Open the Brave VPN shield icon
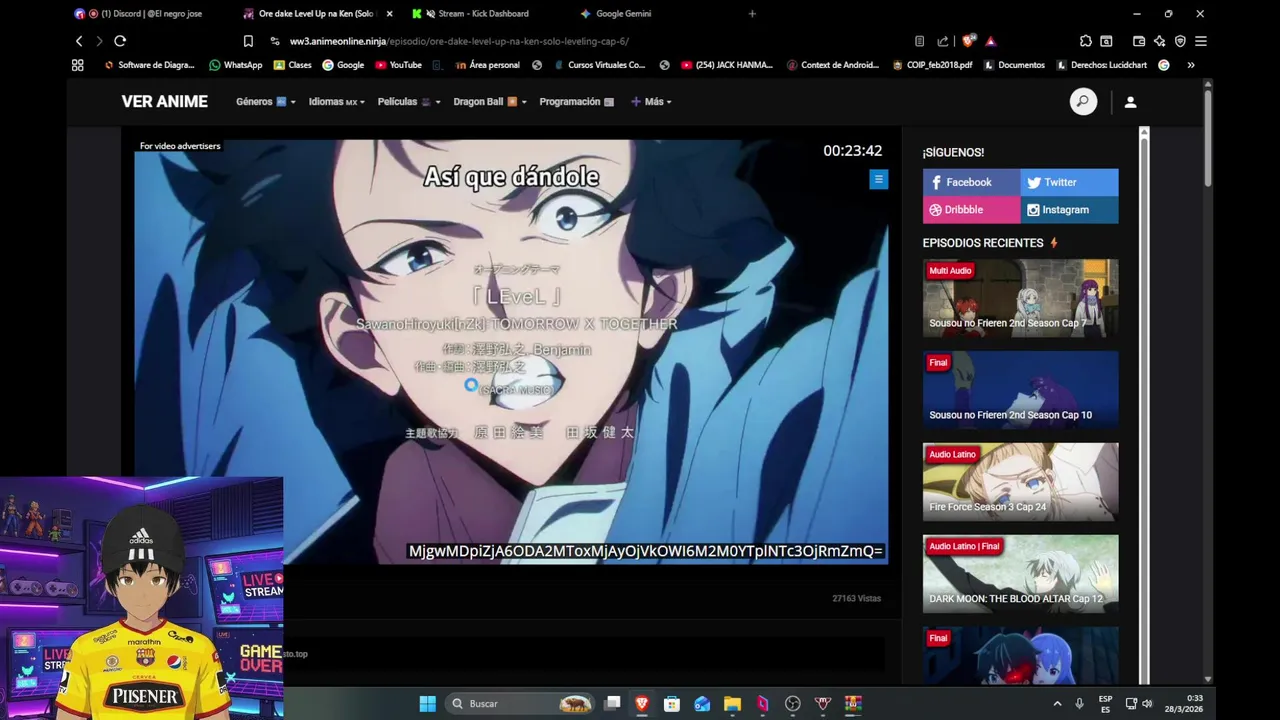The height and width of the screenshot is (720, 1280). [1180, 41]
